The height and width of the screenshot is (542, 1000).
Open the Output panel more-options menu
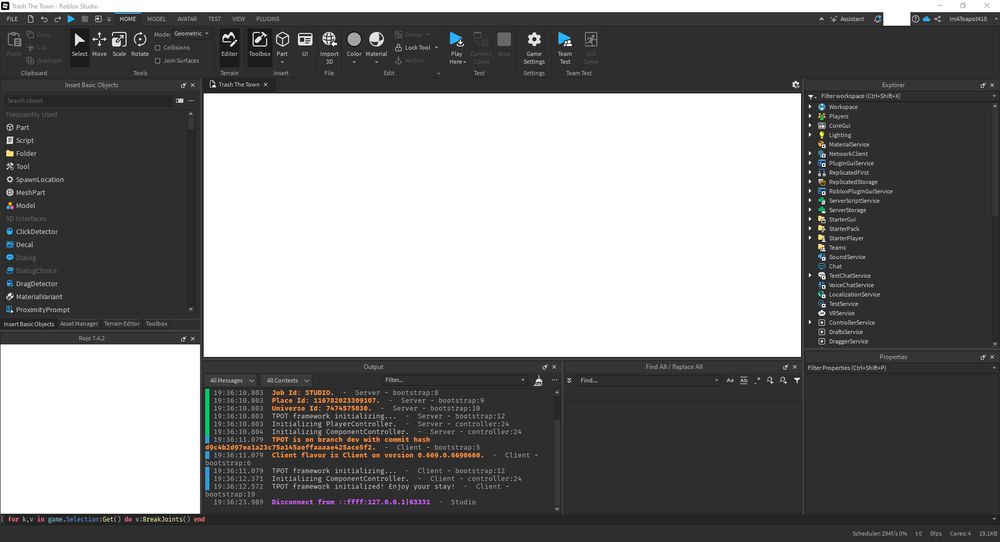[554, 381]
